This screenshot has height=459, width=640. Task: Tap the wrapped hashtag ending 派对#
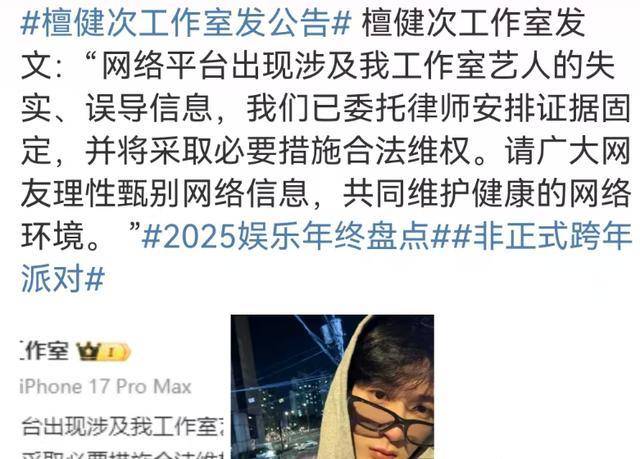63,279
